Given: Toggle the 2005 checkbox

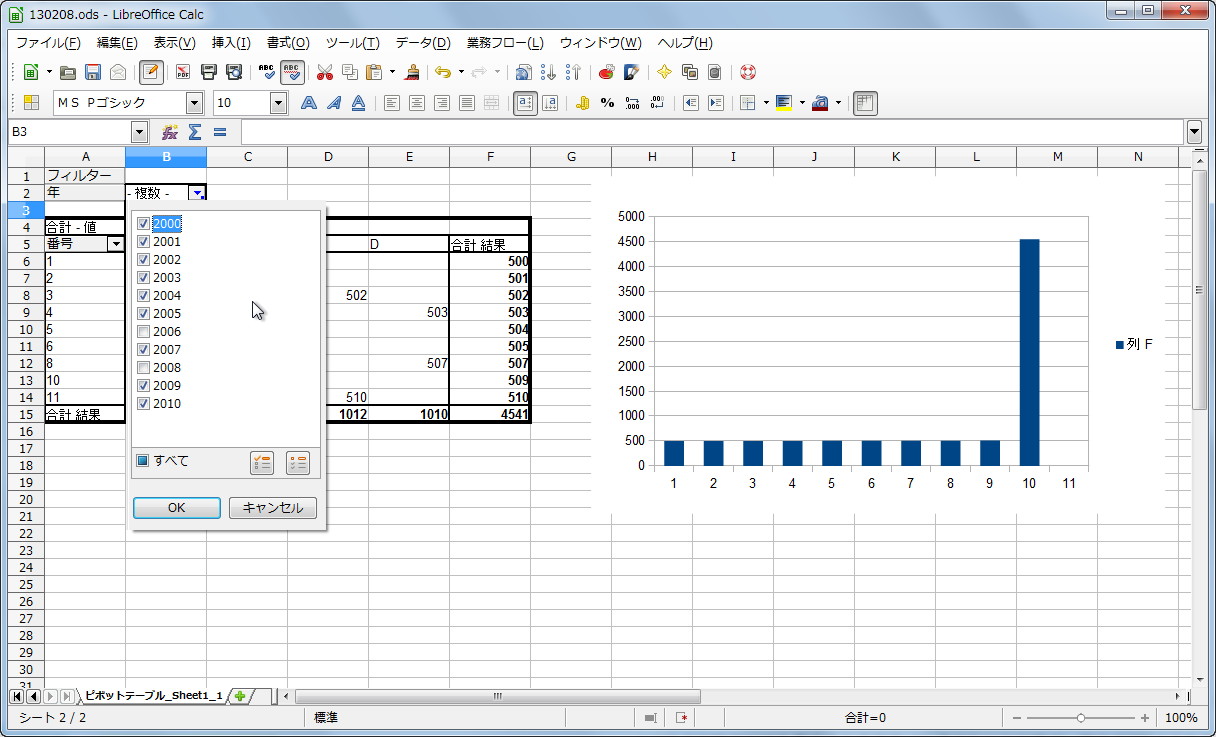Looking at the screenshot, I should coord(143,314).
